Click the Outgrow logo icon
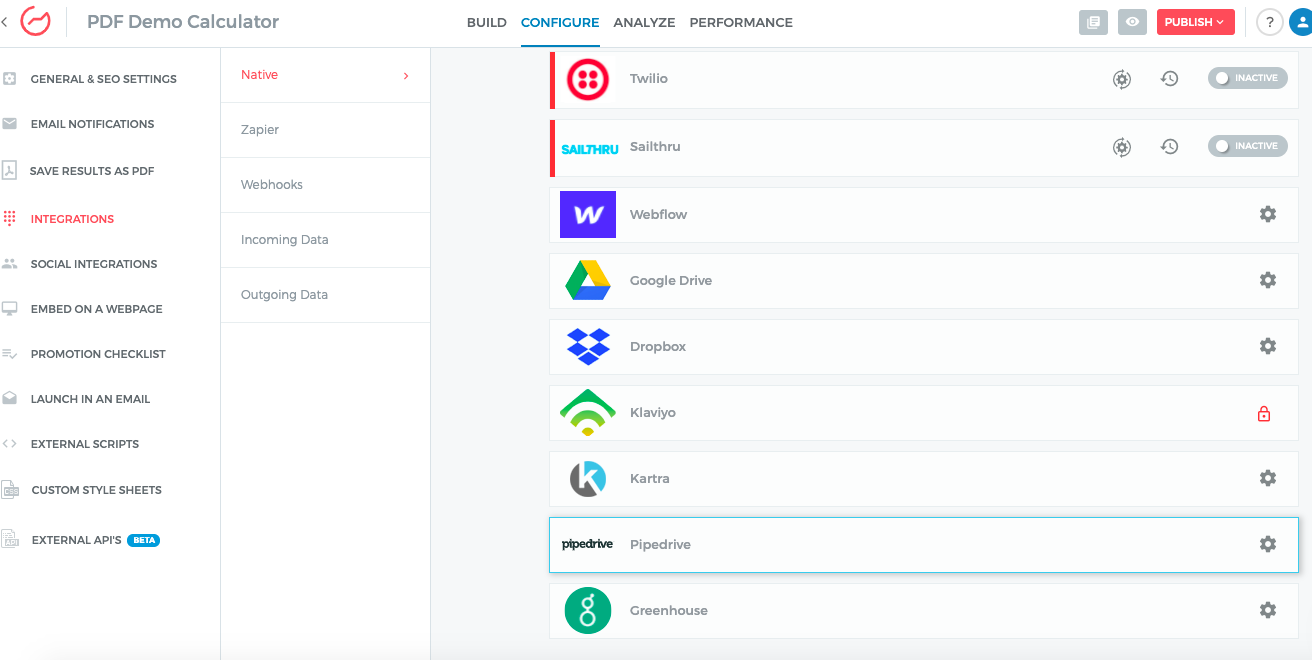1312x660 pixels. click(x=35, y=21)
